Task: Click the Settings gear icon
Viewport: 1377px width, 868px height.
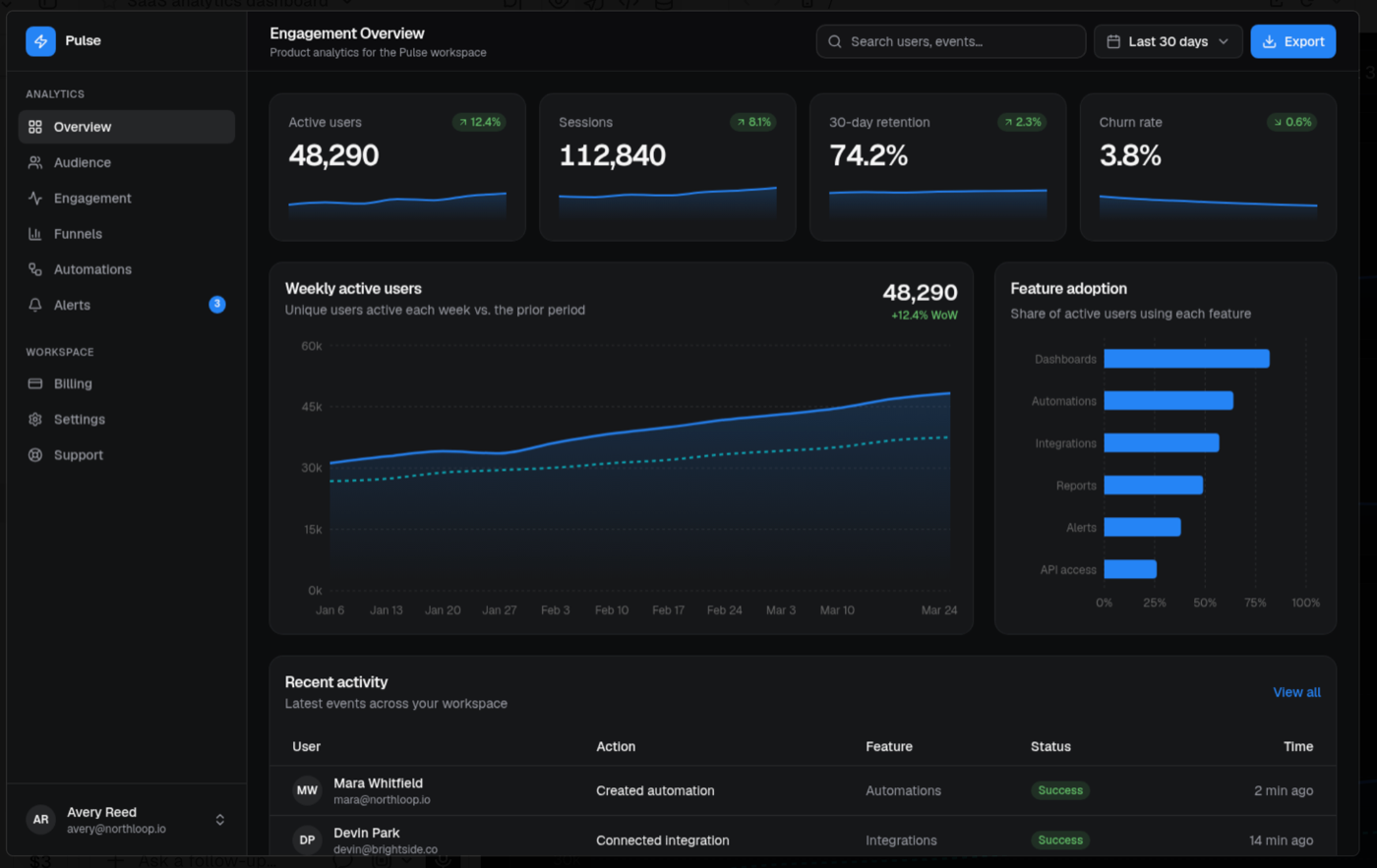Action: (35, 419)
